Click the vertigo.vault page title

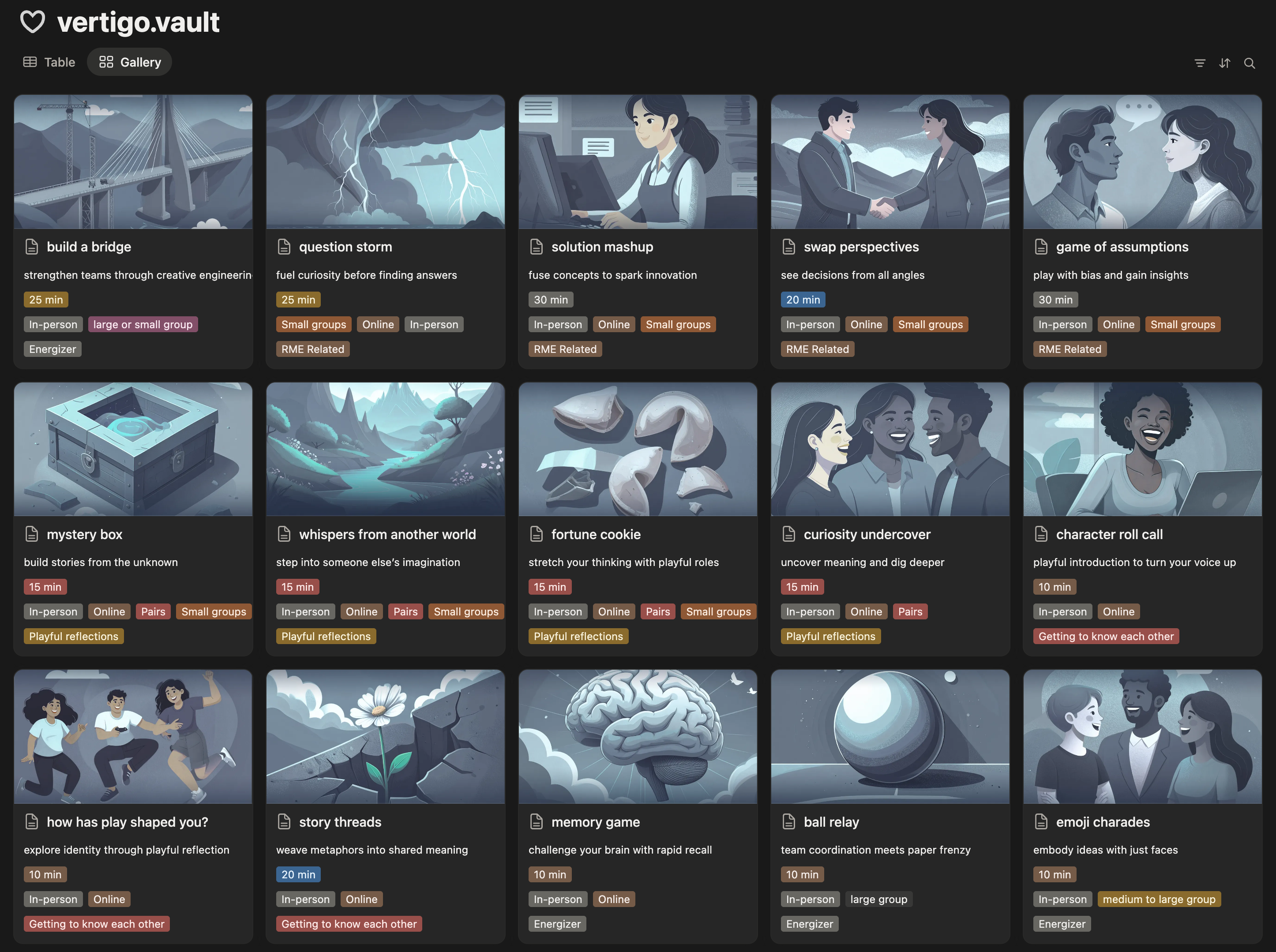(x=138, y=22)
